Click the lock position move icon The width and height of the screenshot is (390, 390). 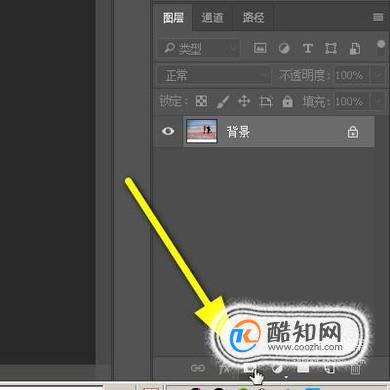pyautogui.click(x=244, y=101)
